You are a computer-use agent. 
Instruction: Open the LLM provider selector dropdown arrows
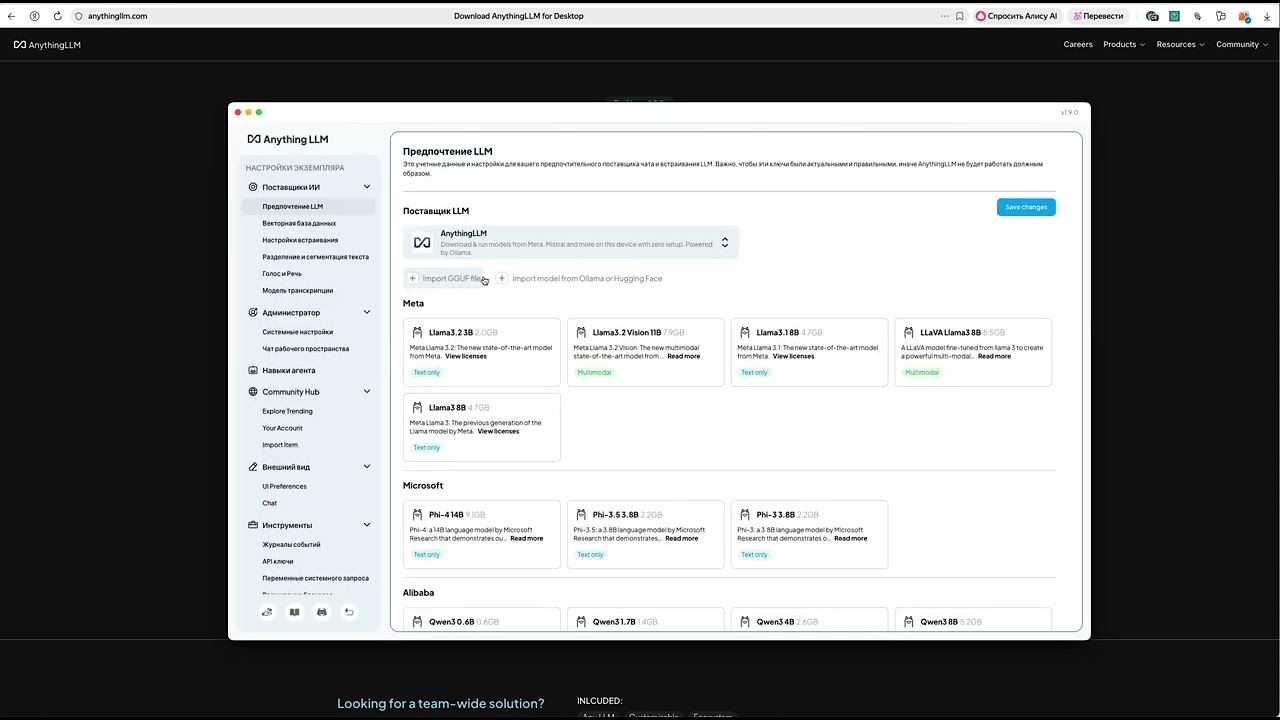tap(725, 243)
